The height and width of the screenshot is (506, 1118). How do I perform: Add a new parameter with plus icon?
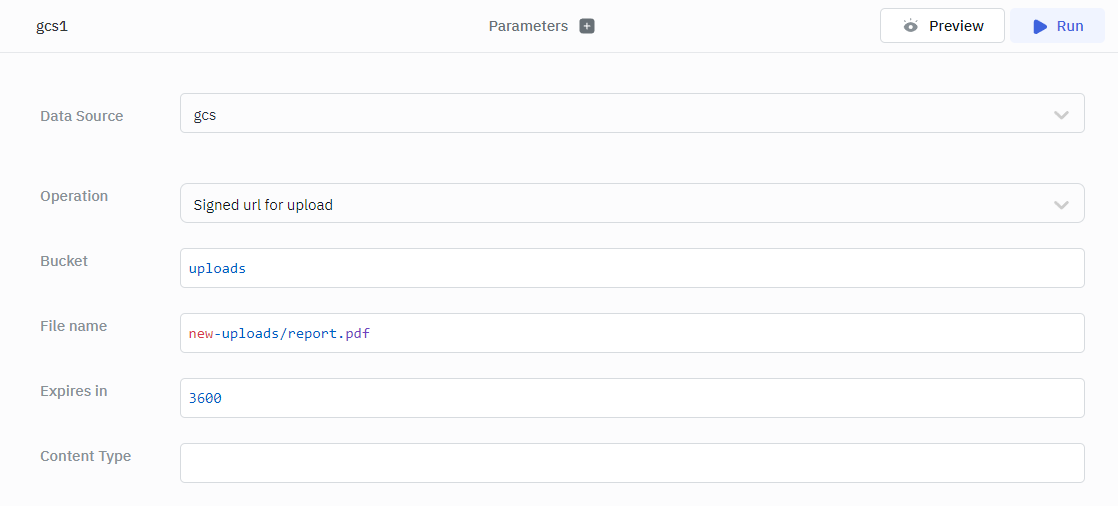[587, 26]
